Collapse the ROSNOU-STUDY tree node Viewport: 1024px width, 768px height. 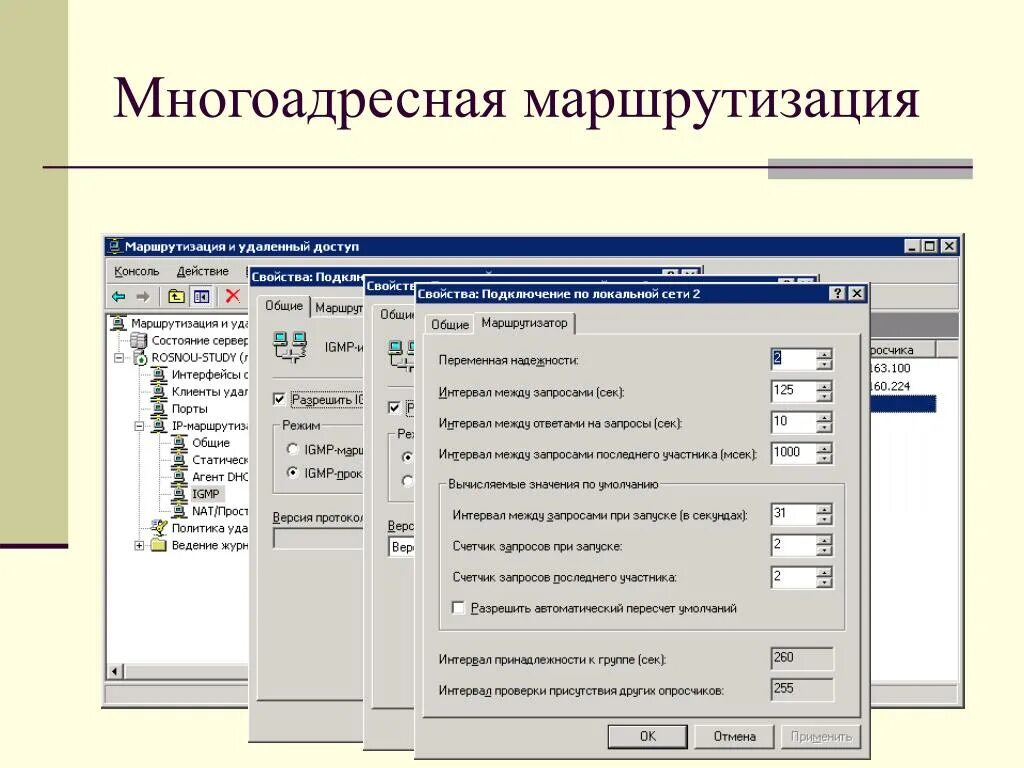pos(119,358)
